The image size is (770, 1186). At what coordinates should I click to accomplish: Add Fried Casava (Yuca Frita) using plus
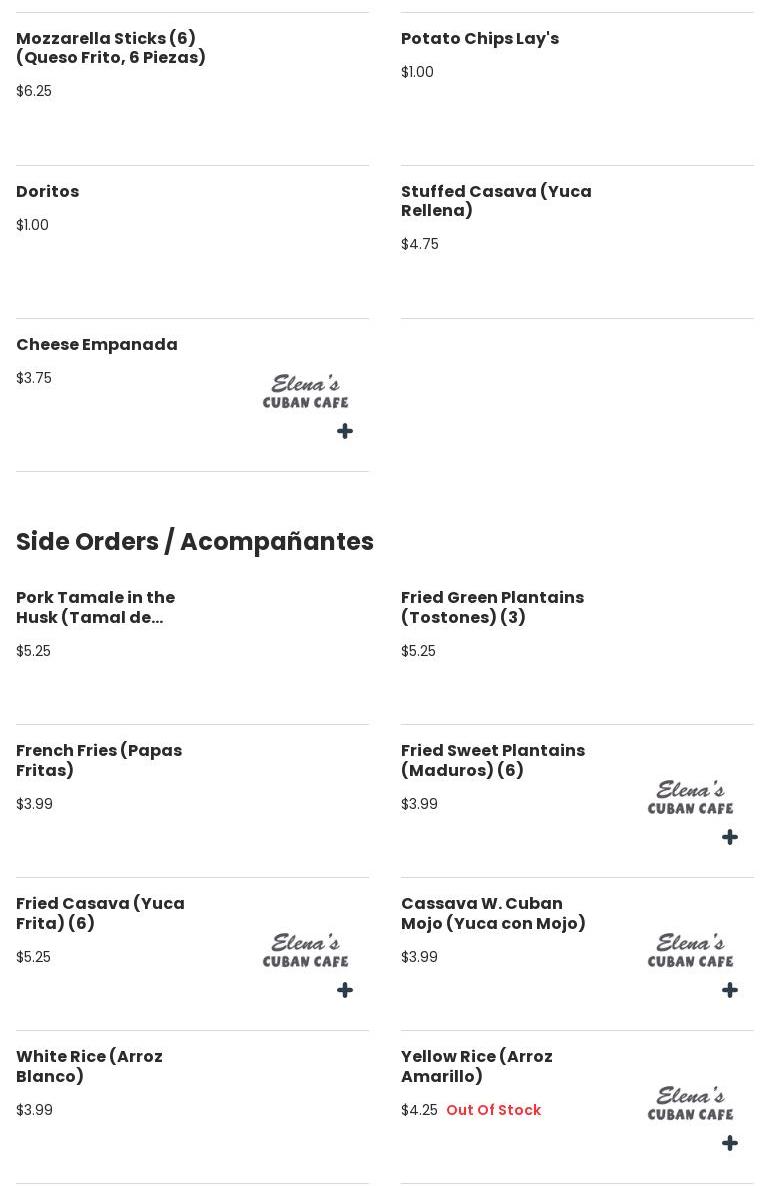click(x=345, y=990)
